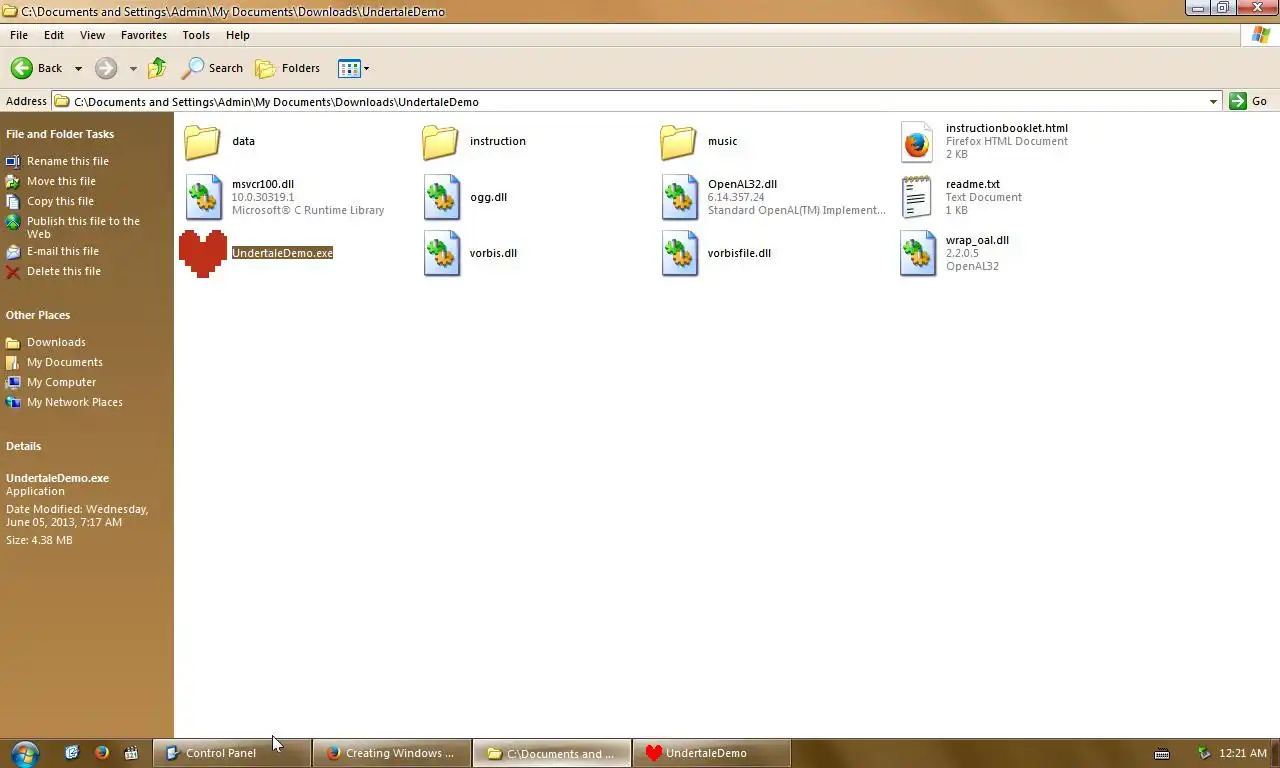Select the vorbis.dll file icon
This screenshot has height=768, width=1280.
pos(441,254)
